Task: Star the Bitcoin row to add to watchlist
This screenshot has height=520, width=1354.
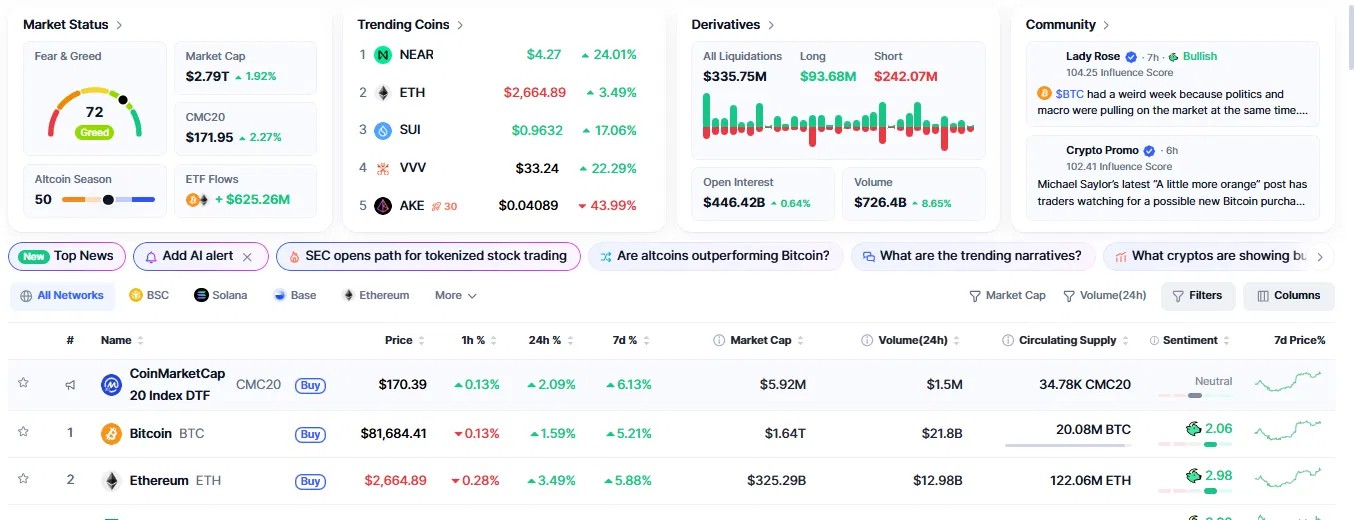Action: (23, 432)
